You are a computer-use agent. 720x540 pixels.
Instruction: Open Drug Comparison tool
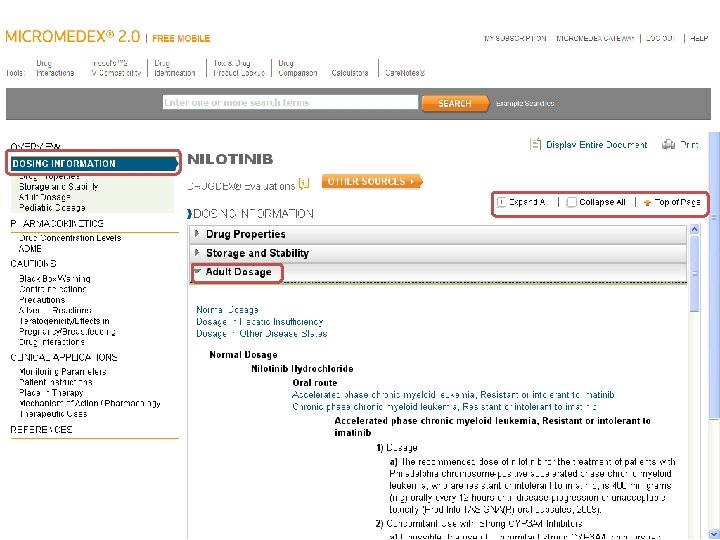coord(298,68)
